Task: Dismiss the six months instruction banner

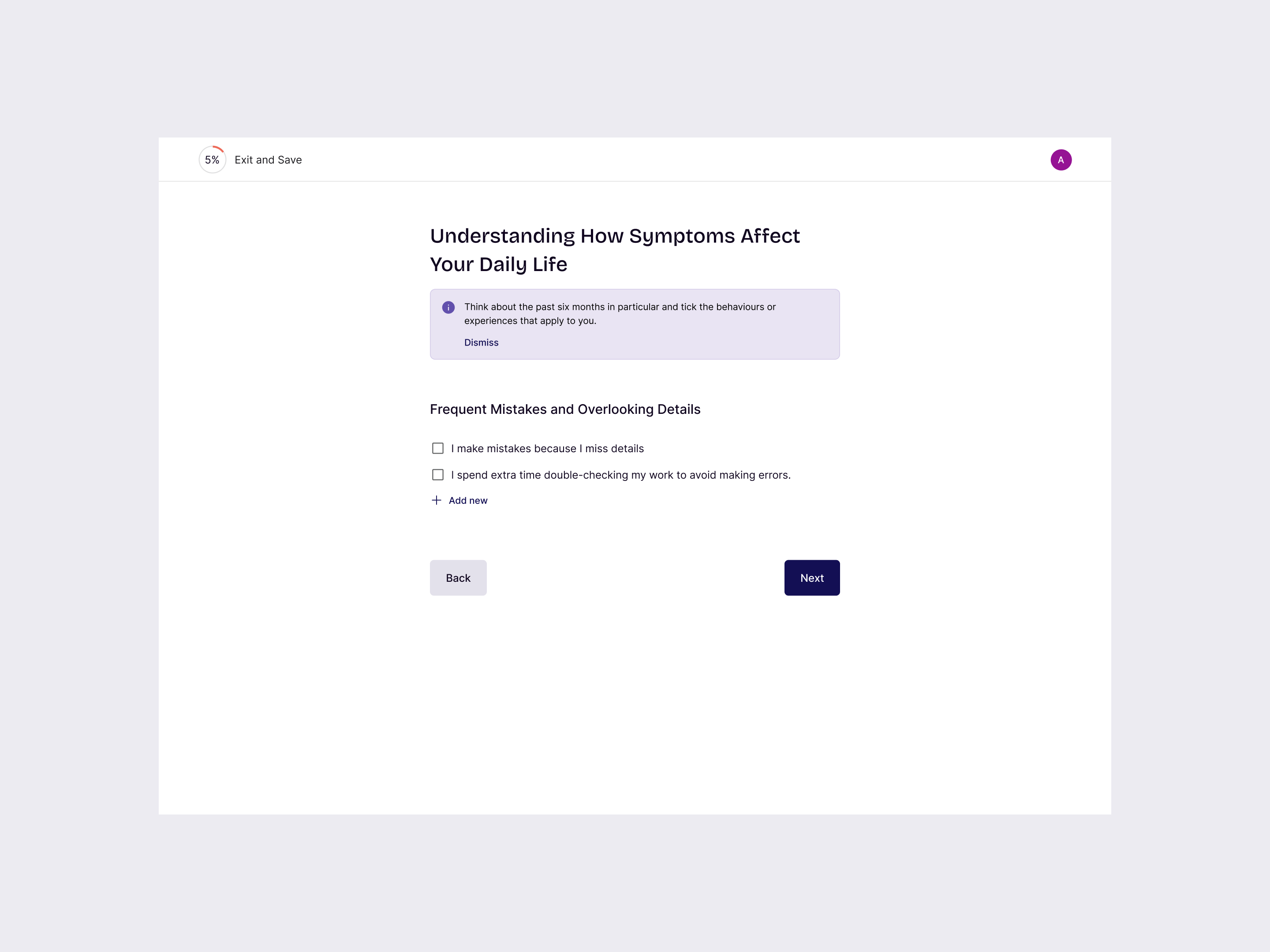Action: pos(481,342)
